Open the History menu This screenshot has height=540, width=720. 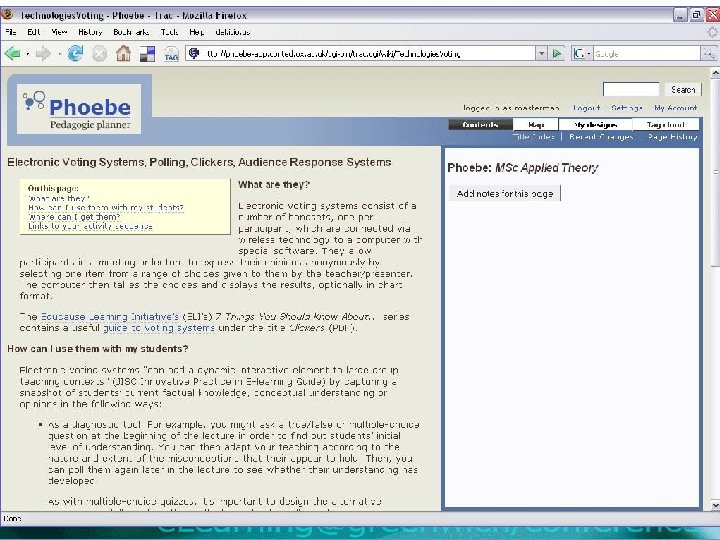[90, 32]
